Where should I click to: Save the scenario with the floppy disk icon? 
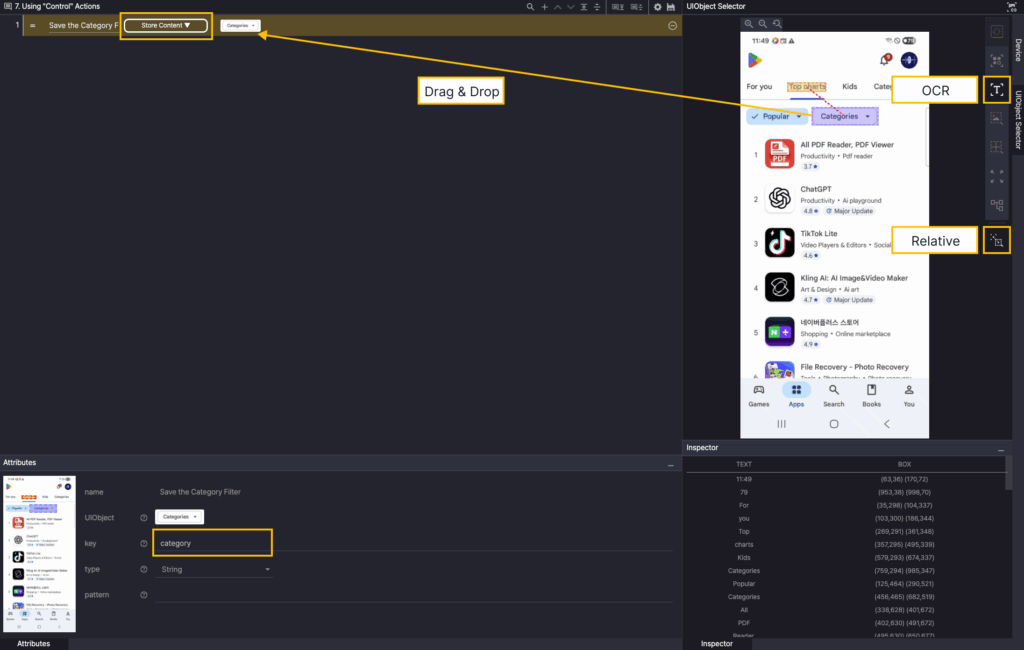670,7
